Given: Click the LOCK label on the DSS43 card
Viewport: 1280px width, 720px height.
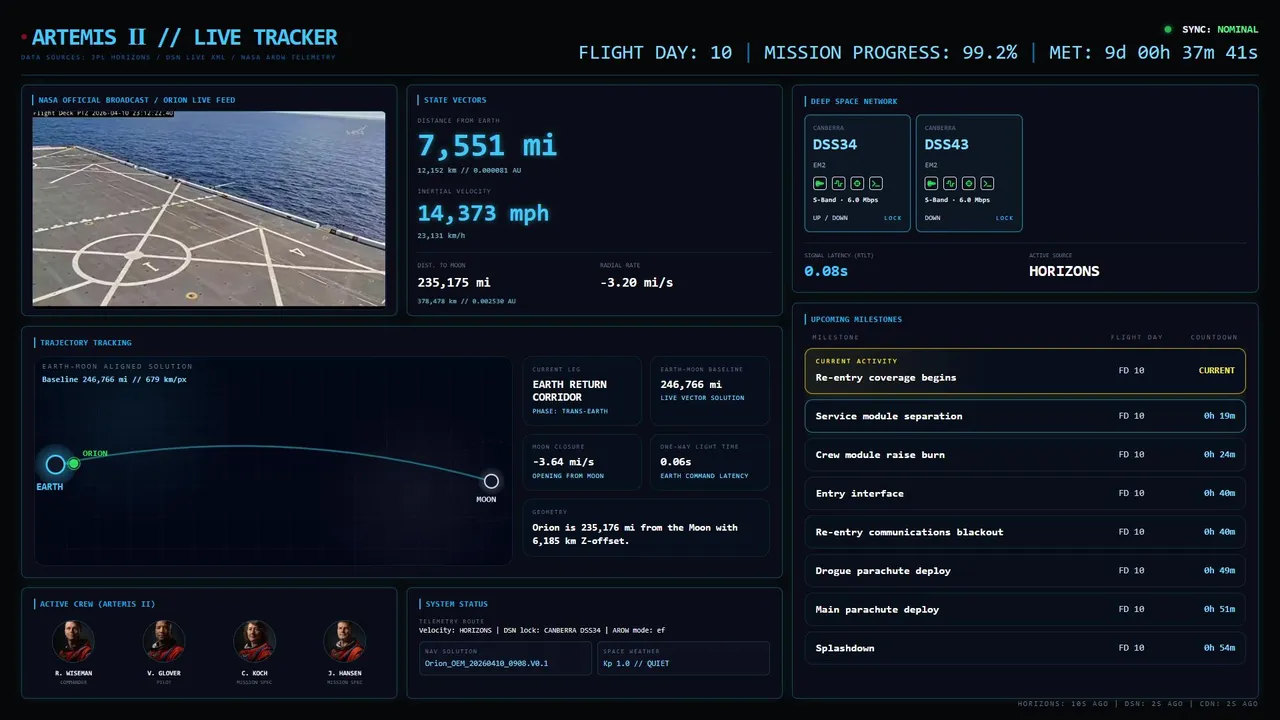Looking at the screenshot, I should pos(1004,218).
